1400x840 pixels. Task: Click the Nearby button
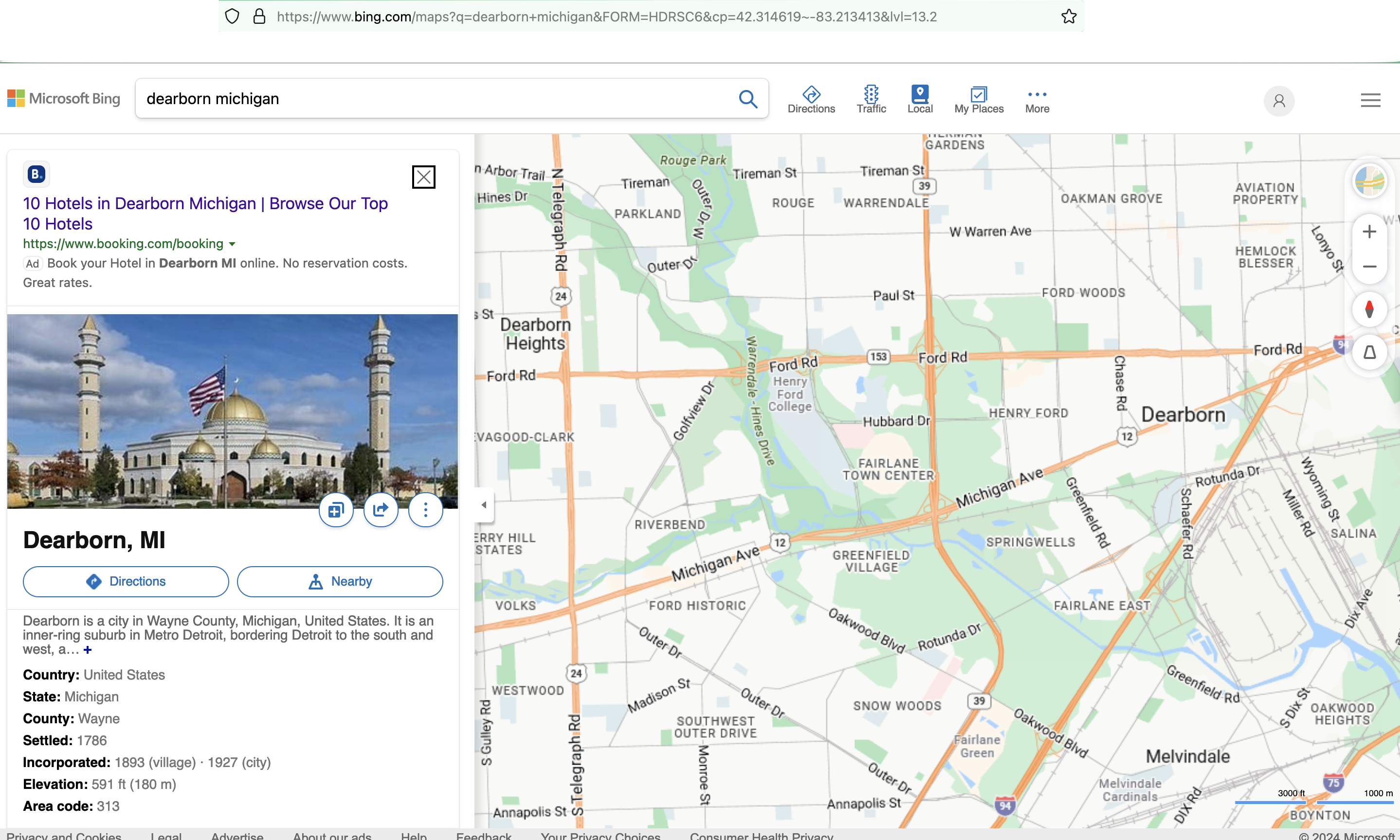point(340,581)
